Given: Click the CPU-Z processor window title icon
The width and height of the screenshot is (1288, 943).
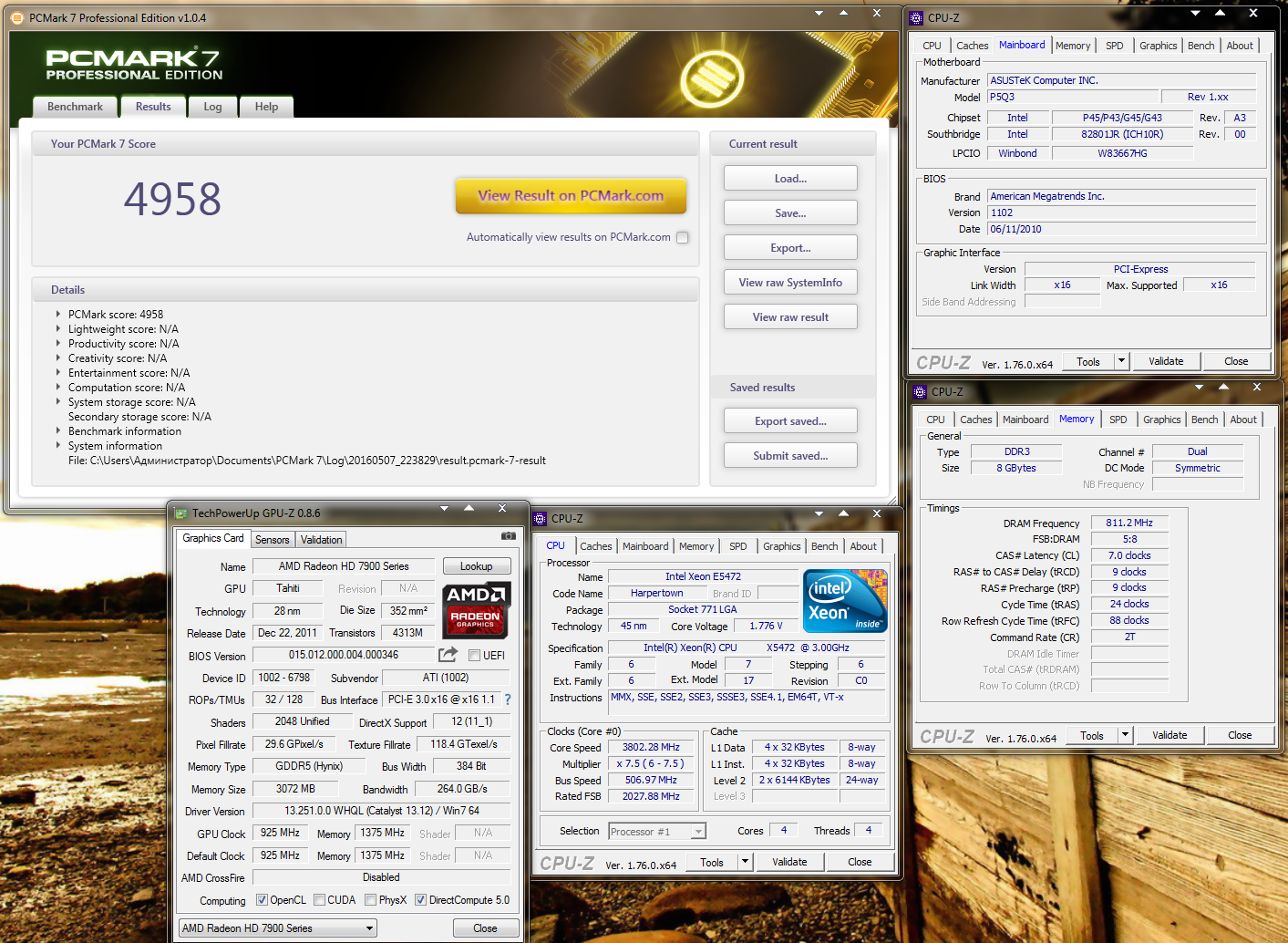Looking at the screenshot, I should pos(541,518).
